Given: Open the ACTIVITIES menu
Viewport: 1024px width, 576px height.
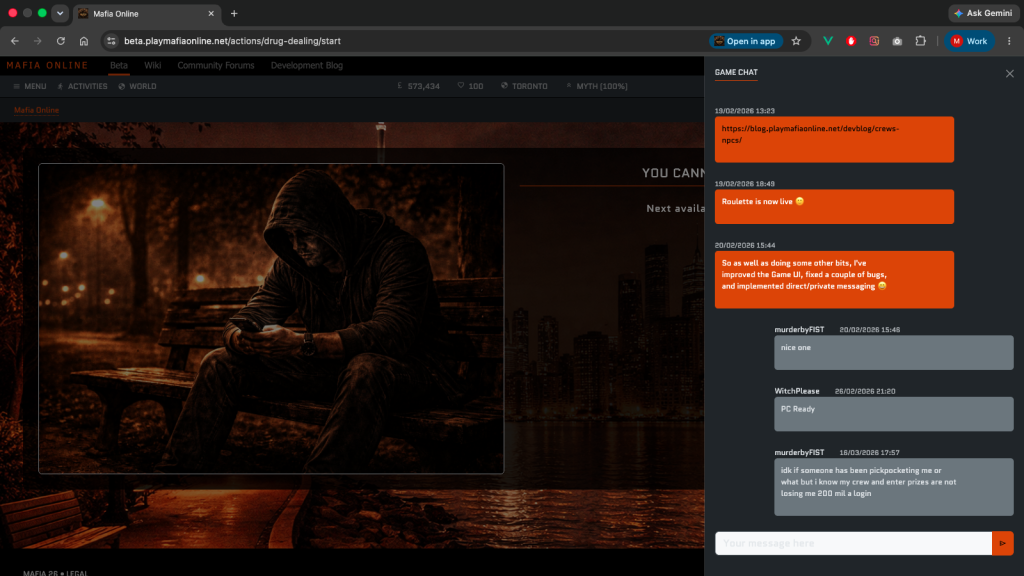Looking at the screenshot, I should pos(82,86).
